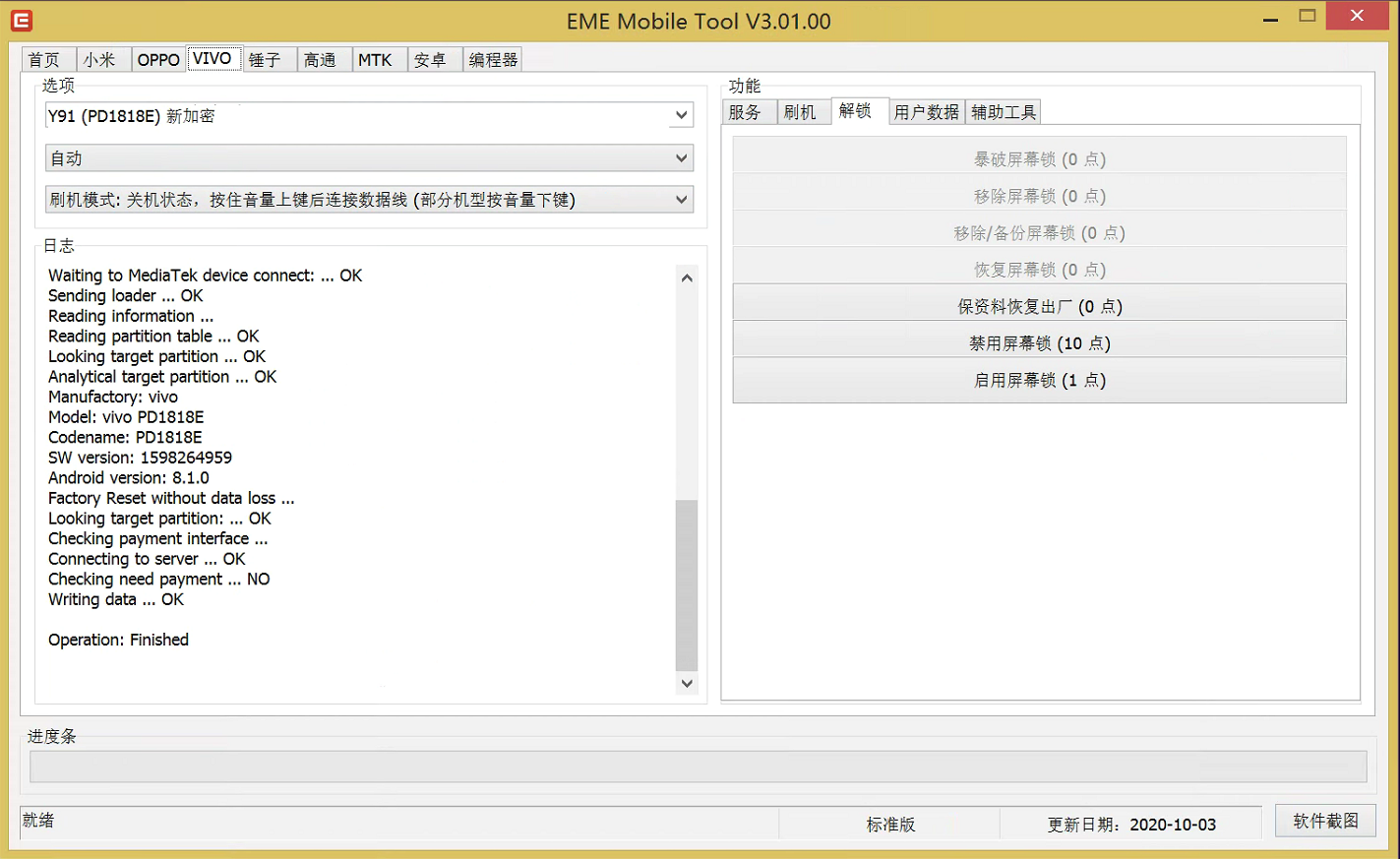Click 启用屏幕锁 (1 点) button
Image resolution: width=1400 pixels, height=859 pixels.
click(1040, 380)
